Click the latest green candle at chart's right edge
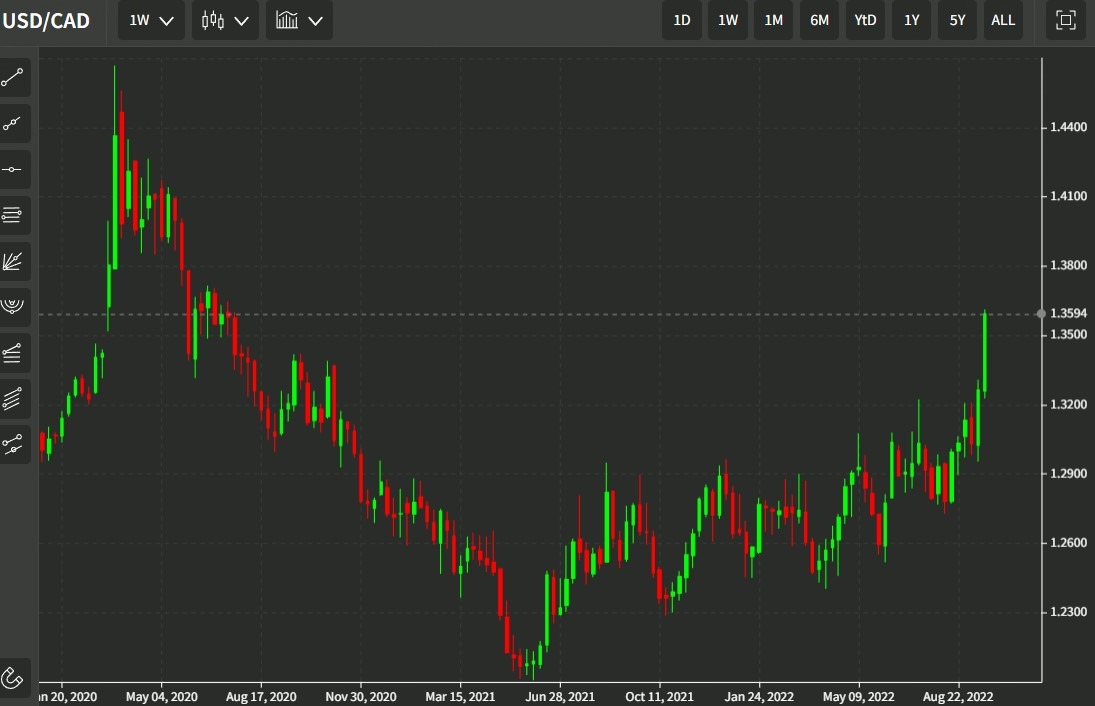The width and height of the screenshot is (1095, 706). [x=985, y=353]
